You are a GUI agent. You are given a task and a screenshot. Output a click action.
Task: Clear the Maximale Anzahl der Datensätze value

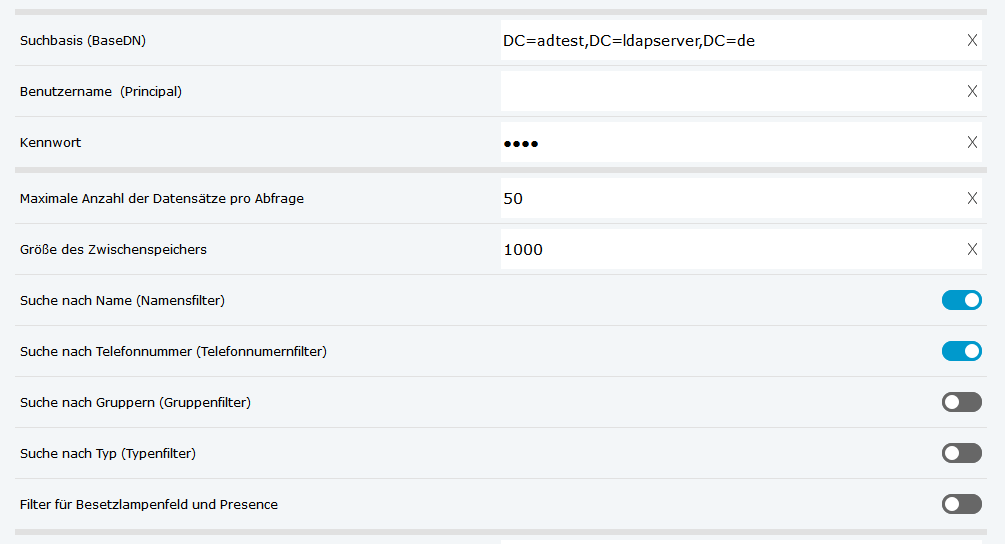click(972, 198)
